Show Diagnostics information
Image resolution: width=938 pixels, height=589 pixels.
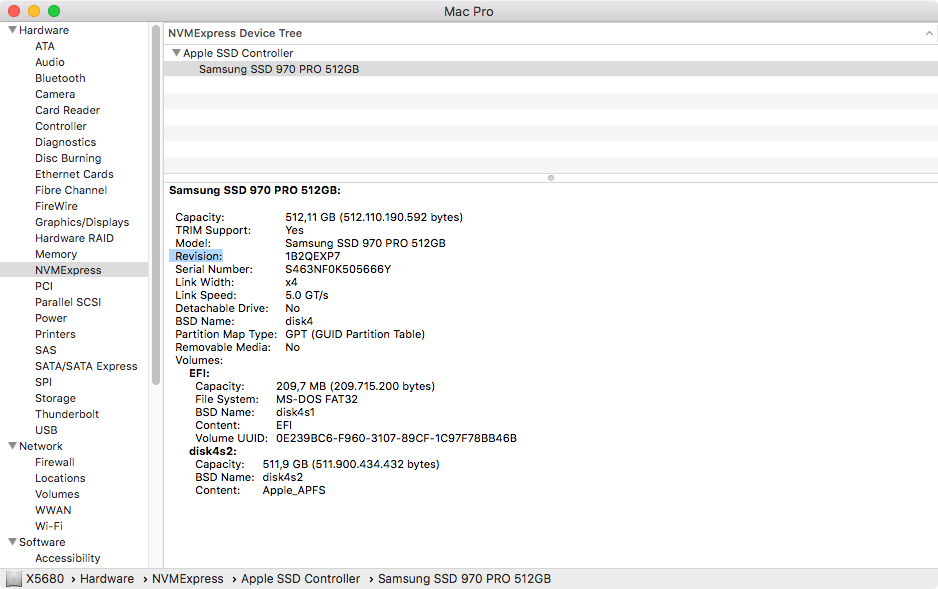(65, 142)
